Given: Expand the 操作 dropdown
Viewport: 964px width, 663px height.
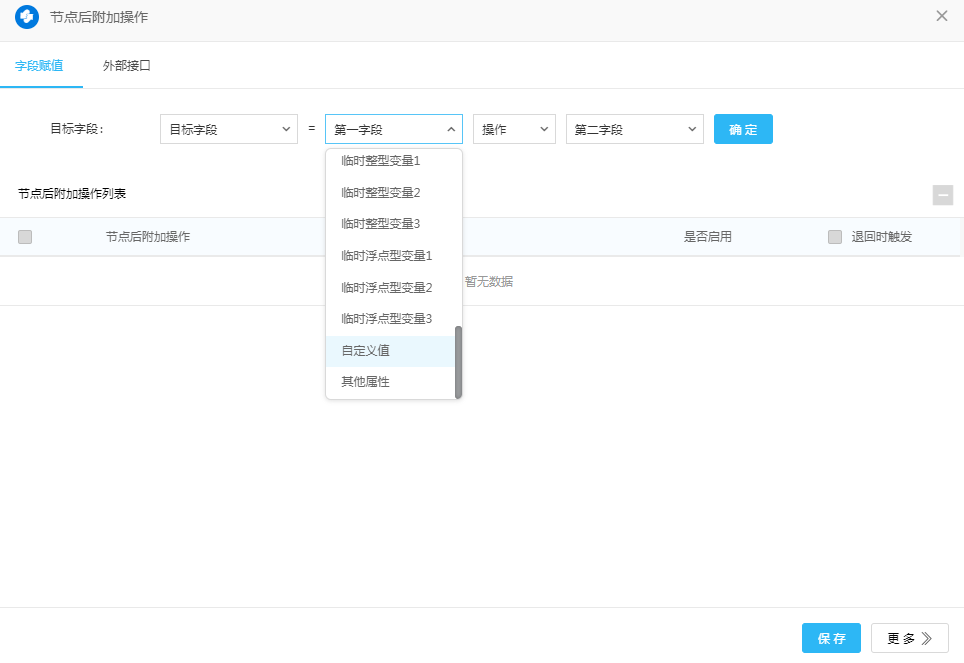Looking at the screenshot, I should pos(513,129).
